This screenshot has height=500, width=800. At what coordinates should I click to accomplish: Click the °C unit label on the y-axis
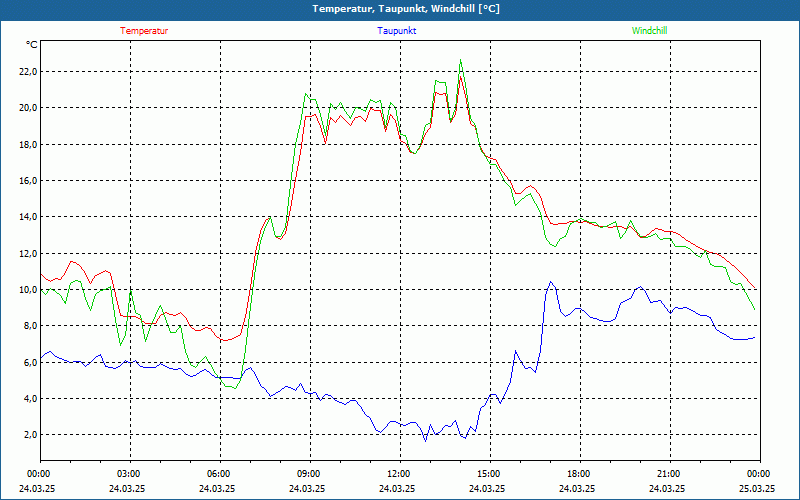32,45
